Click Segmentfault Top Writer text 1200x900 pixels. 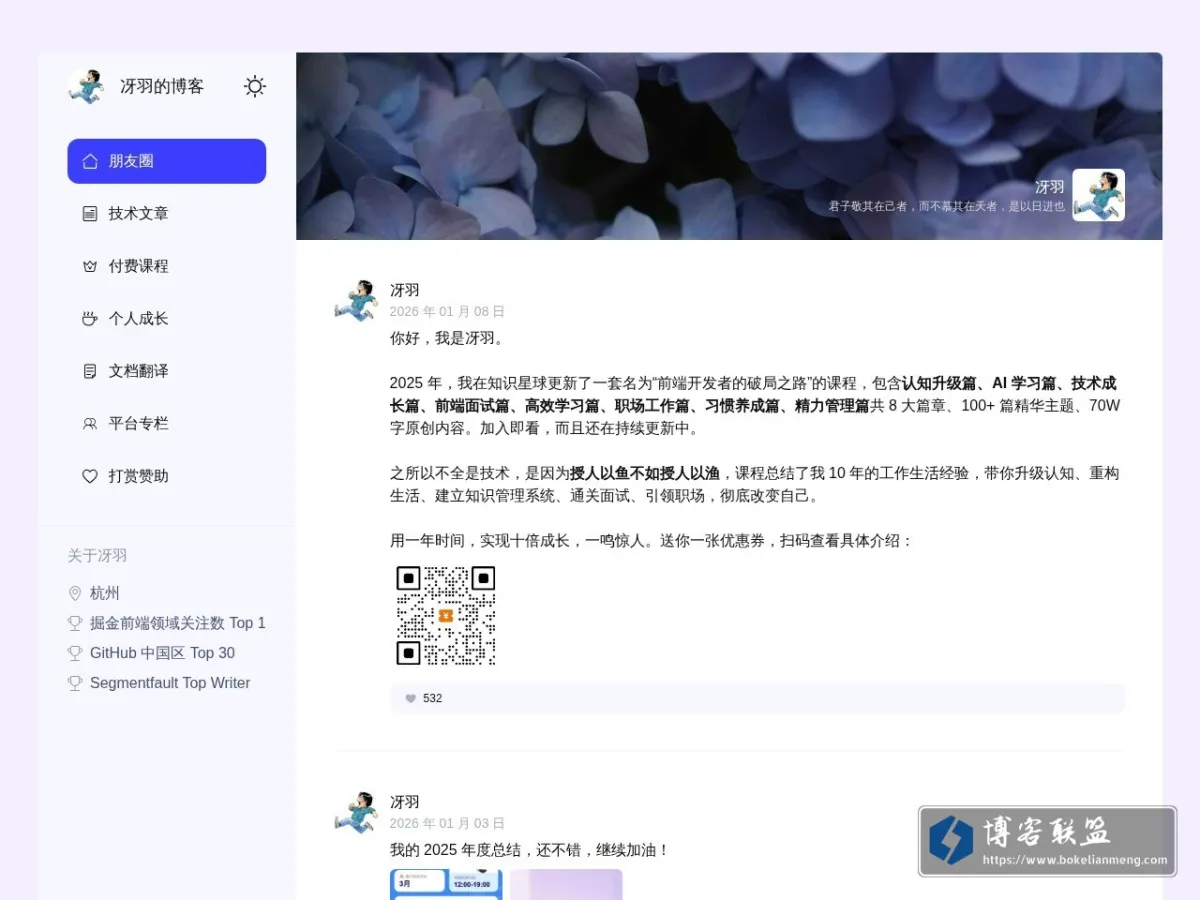[x=170, y=683]
